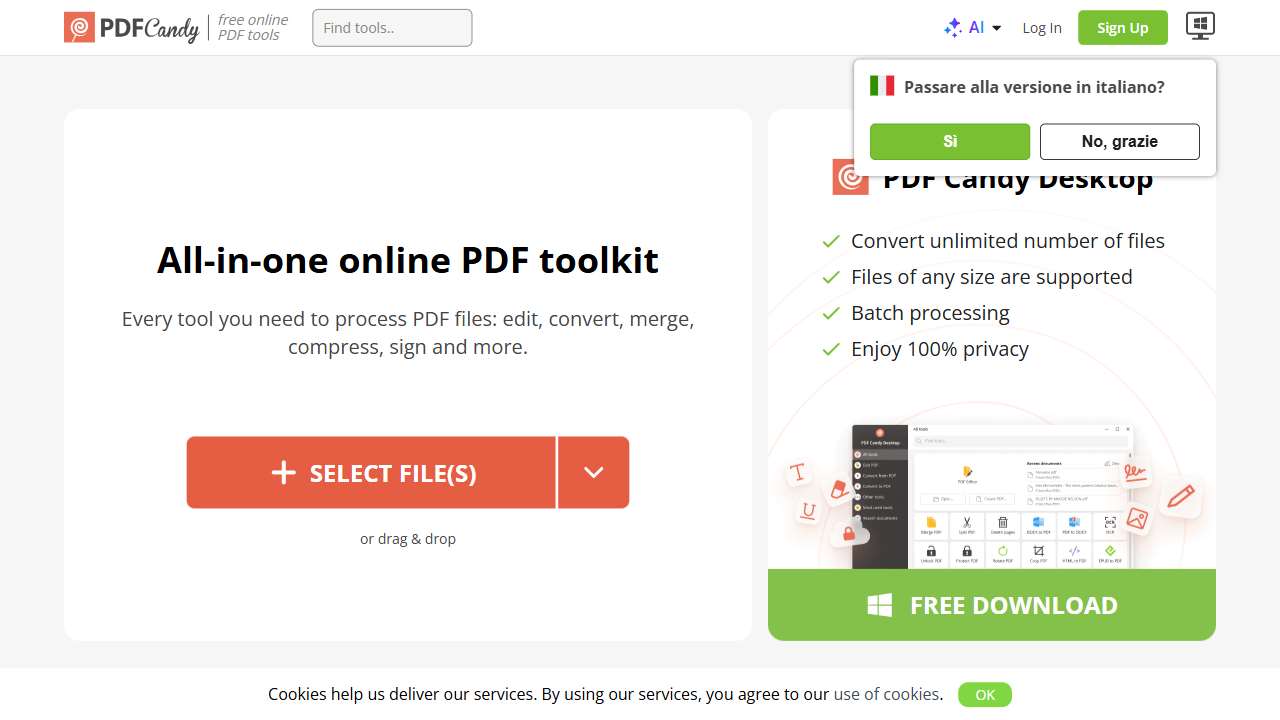Click the PDF Candy logo
The image size is (1280, 720).
click(x=131, y=27)
